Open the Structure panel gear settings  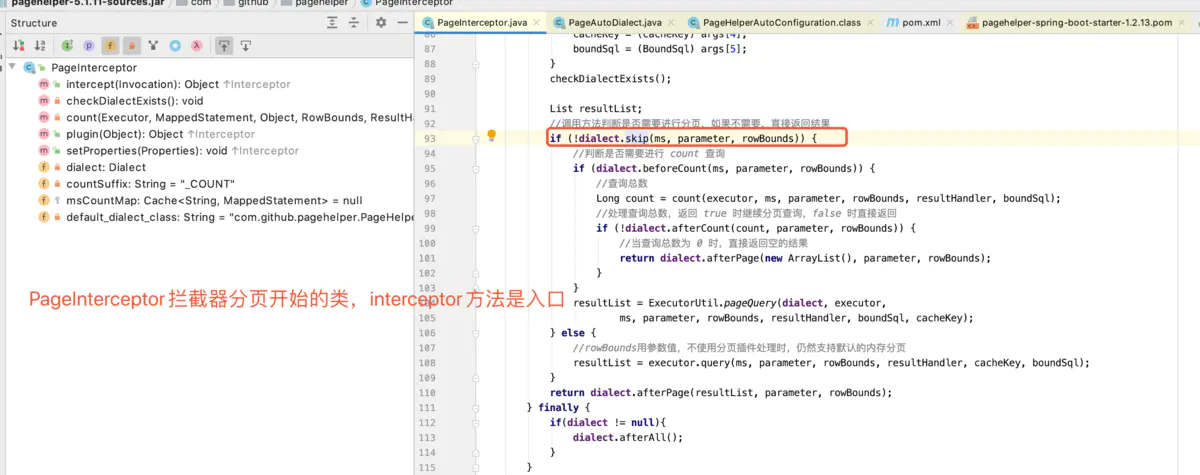click(x=380, y=22)
